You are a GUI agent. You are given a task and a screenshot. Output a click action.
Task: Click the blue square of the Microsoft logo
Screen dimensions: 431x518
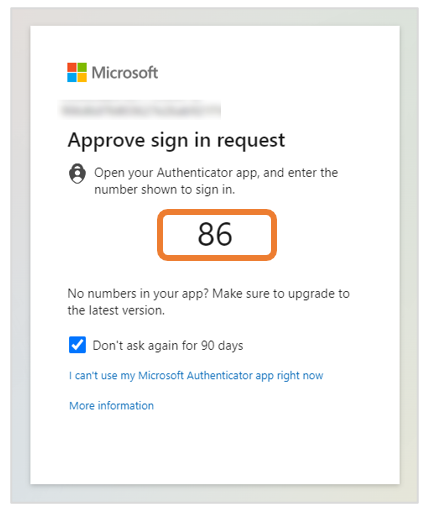click(x=72, y=77)
